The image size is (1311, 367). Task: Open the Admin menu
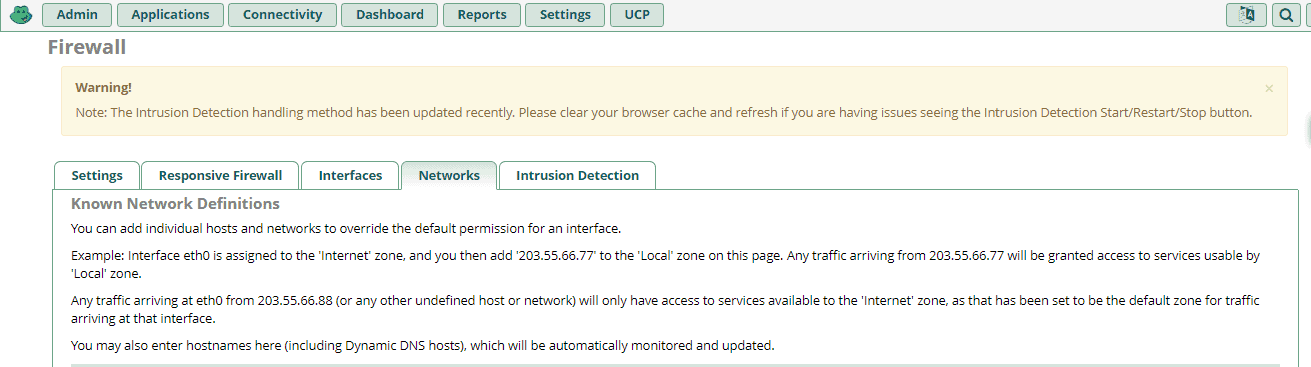[77, 15]
